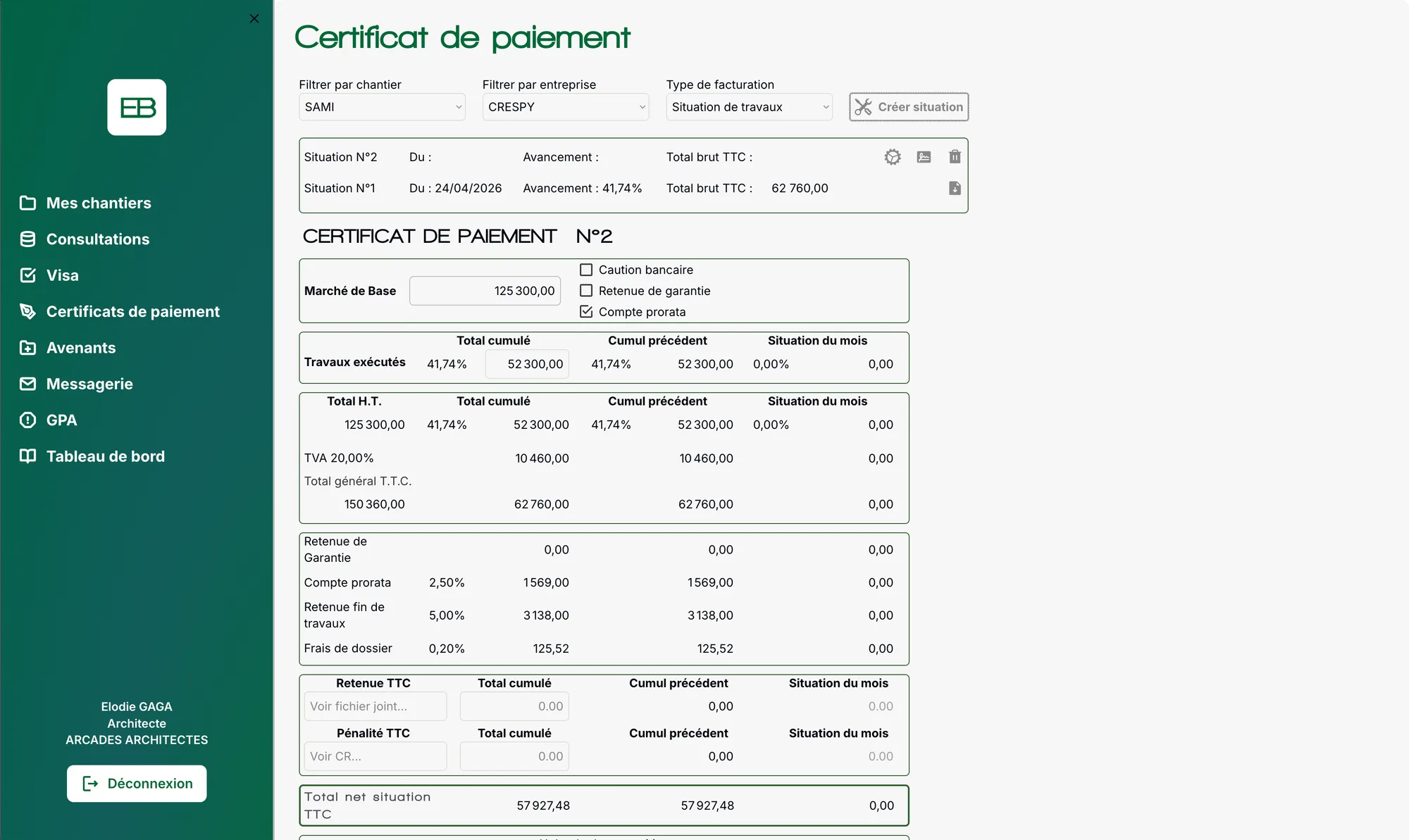This screenshot has height=840, width=1409.
Task: Click the Total net situation TTC value 57 927,48 under Total cumulé
Action: click(543, 805)
